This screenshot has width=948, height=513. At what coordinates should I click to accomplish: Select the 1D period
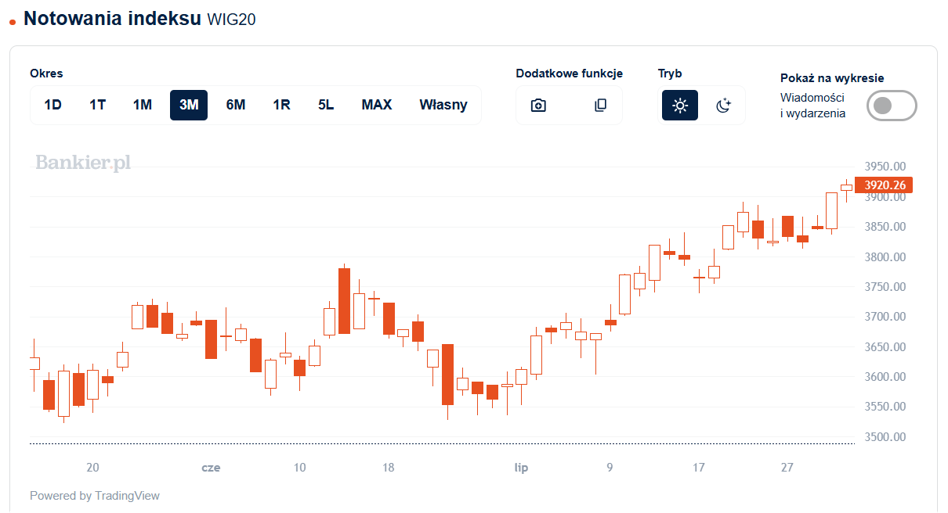click(x=53, y=105)
